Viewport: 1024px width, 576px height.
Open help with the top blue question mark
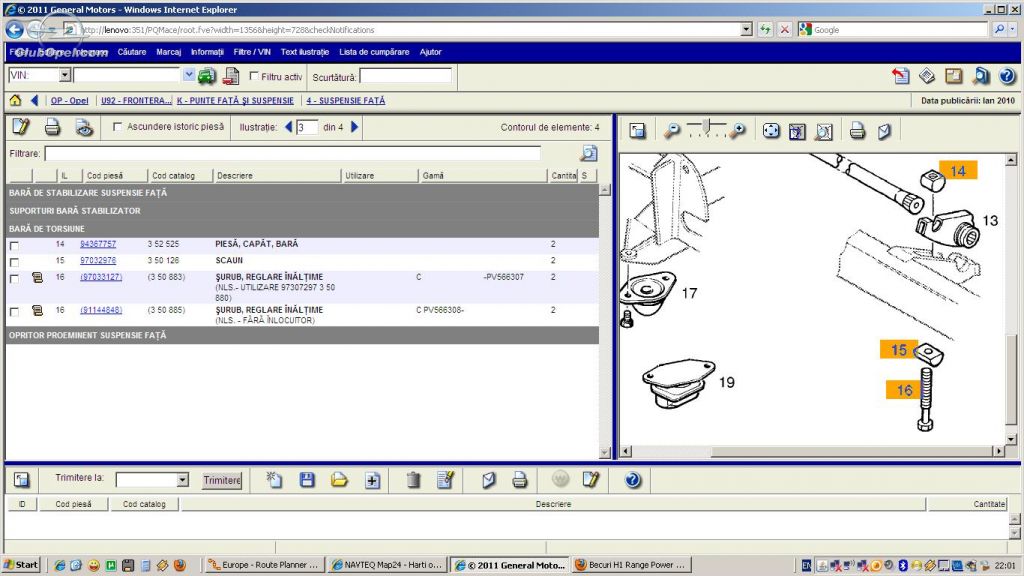pos(1007,76)
